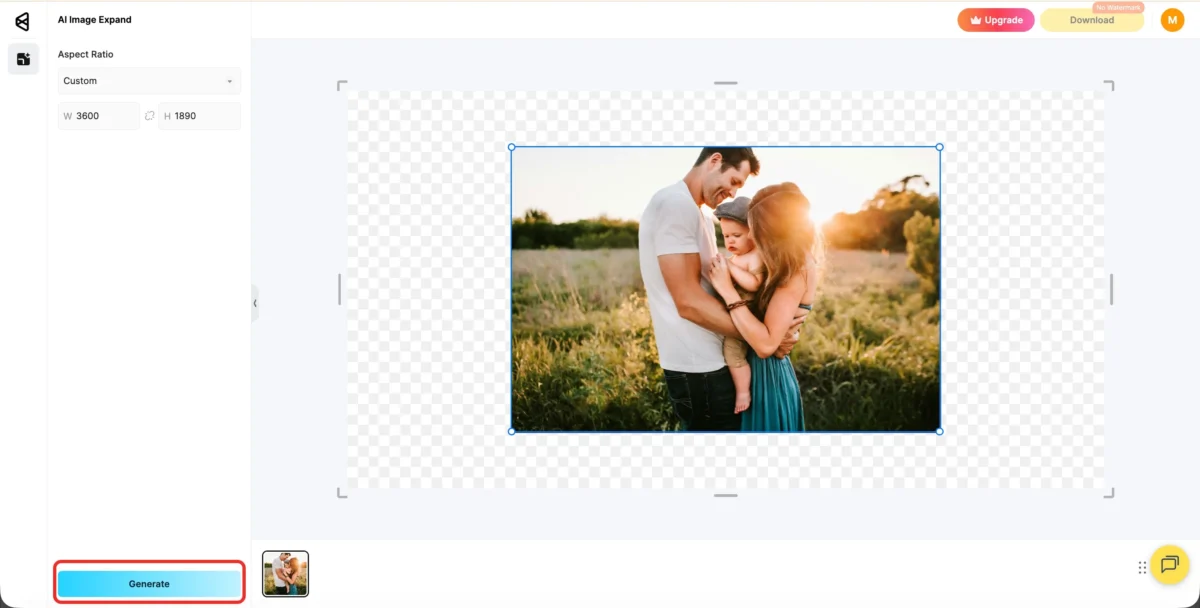
Task: Click the Generate button
Action: click(149, 583)
